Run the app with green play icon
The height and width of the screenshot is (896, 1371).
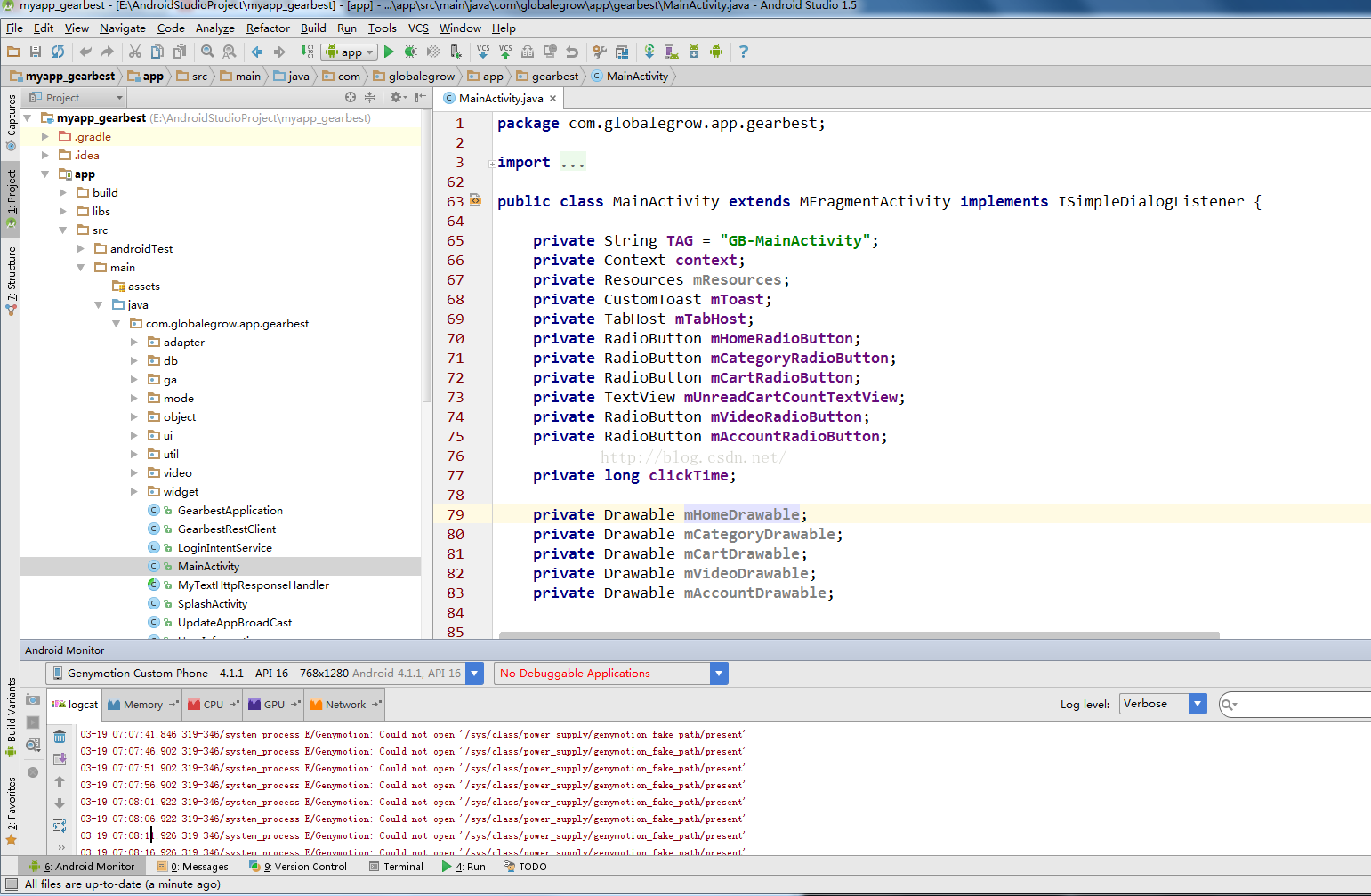389,52
